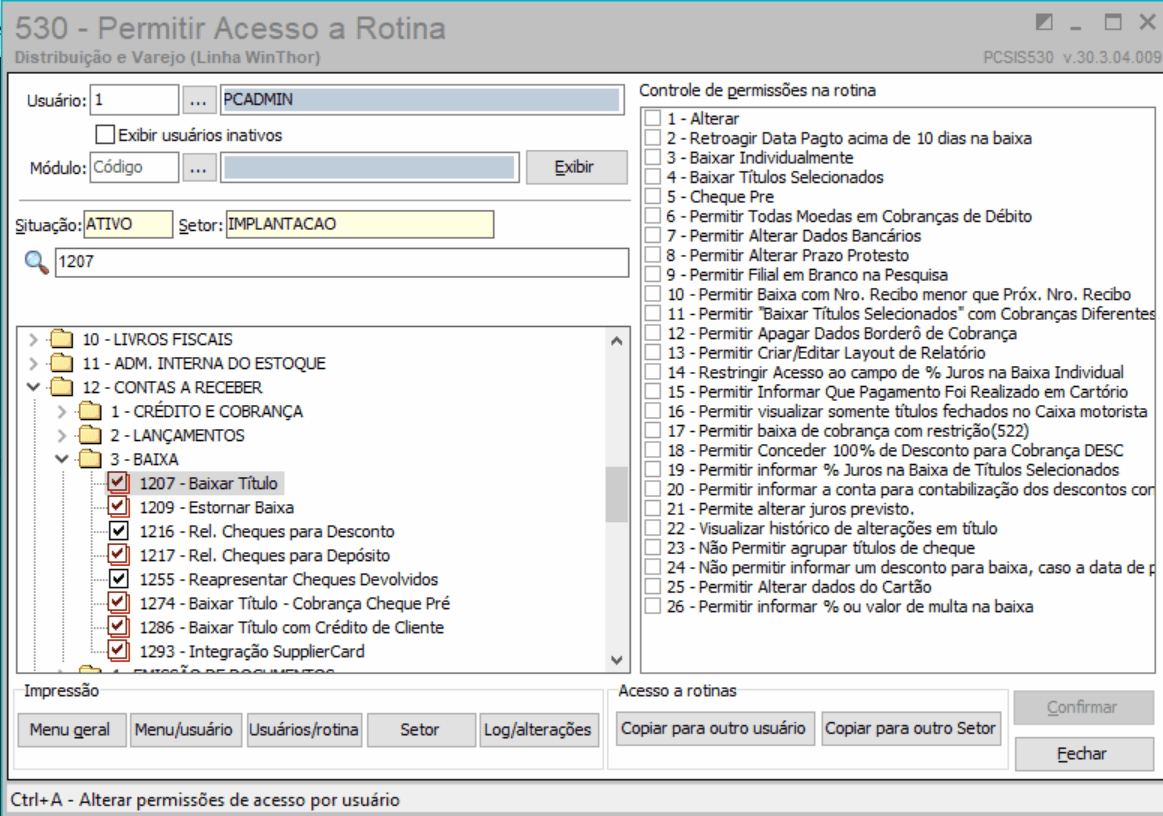Screen dimensions: 1163x816
Task: Toggle checkbox 1274 - Baixar Título Cobrança Cheque Pré
Action: coord(118,603)
